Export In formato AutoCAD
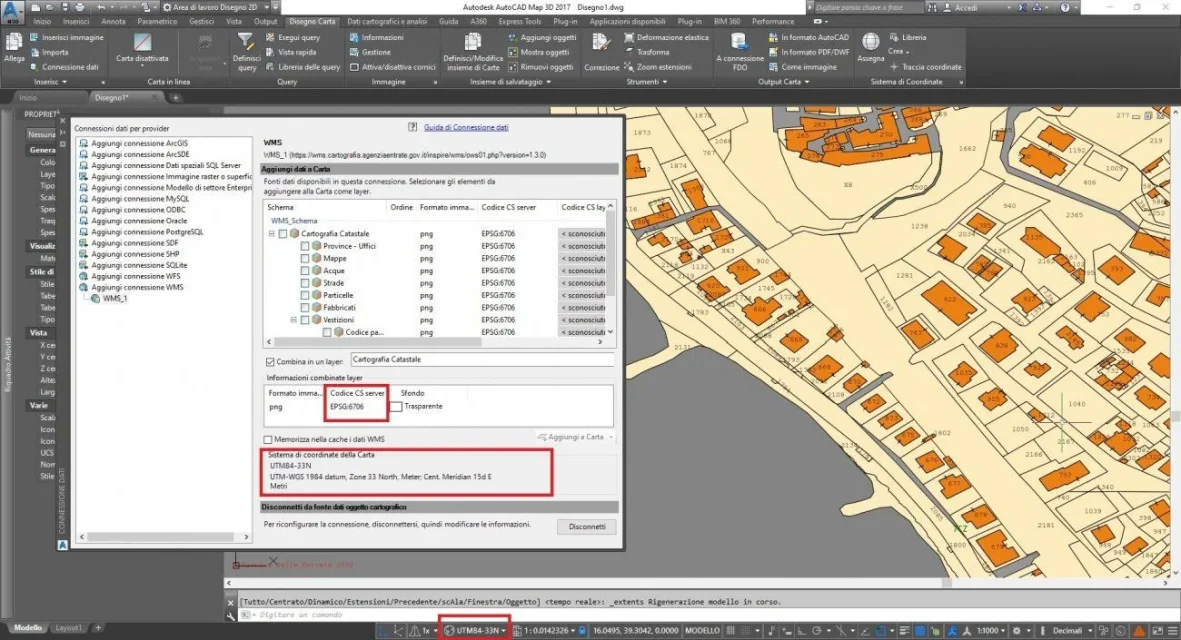 point(808,37)
